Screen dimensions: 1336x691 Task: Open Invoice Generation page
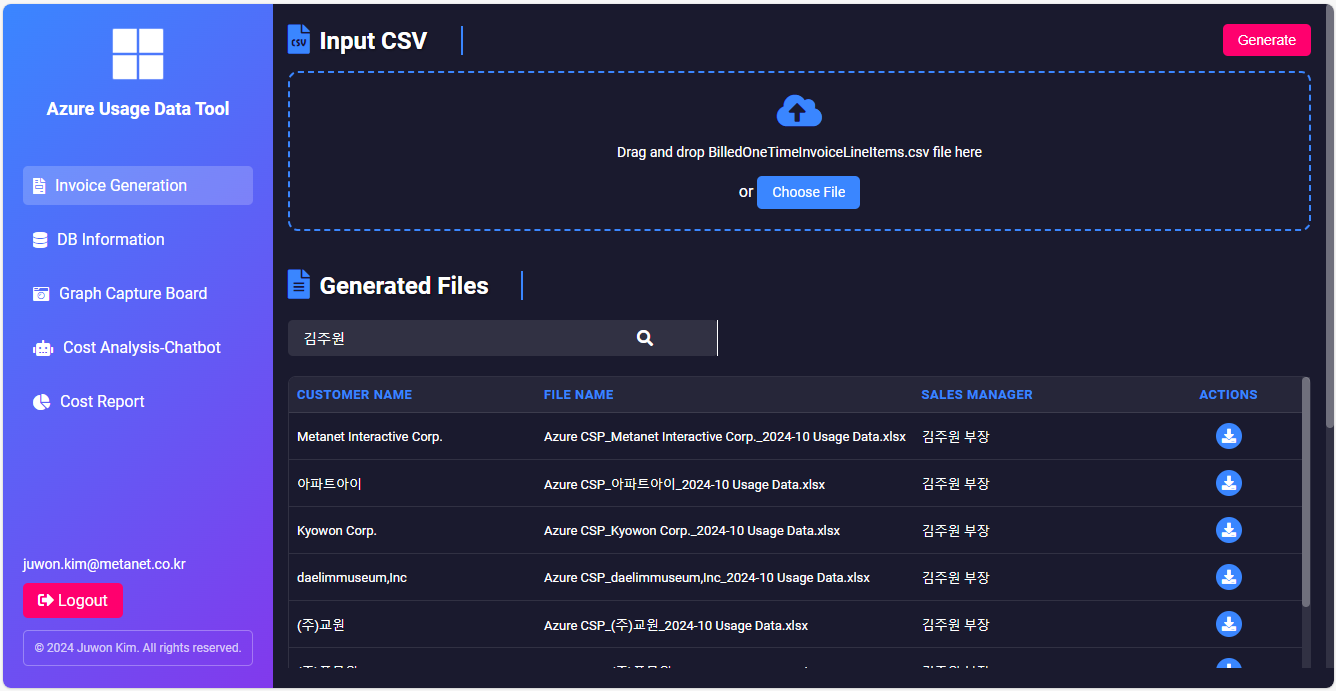138,186
